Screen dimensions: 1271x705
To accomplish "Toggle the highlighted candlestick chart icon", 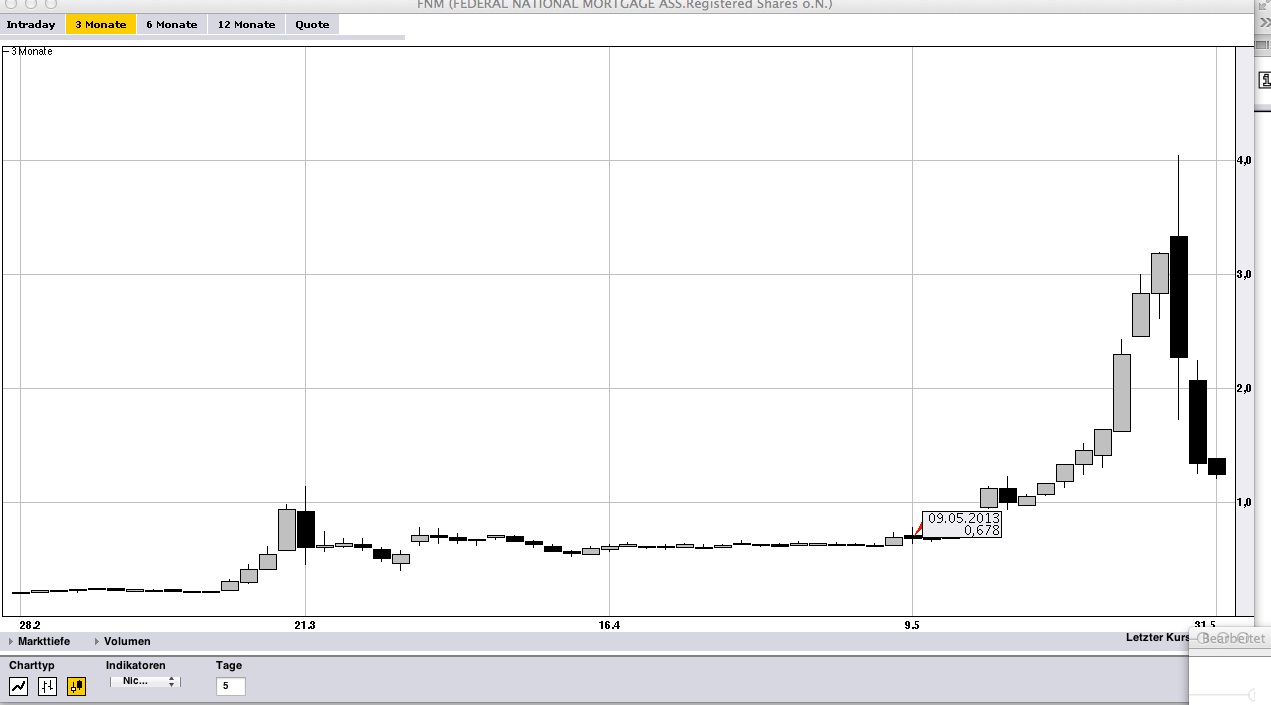I will (76, 686).
